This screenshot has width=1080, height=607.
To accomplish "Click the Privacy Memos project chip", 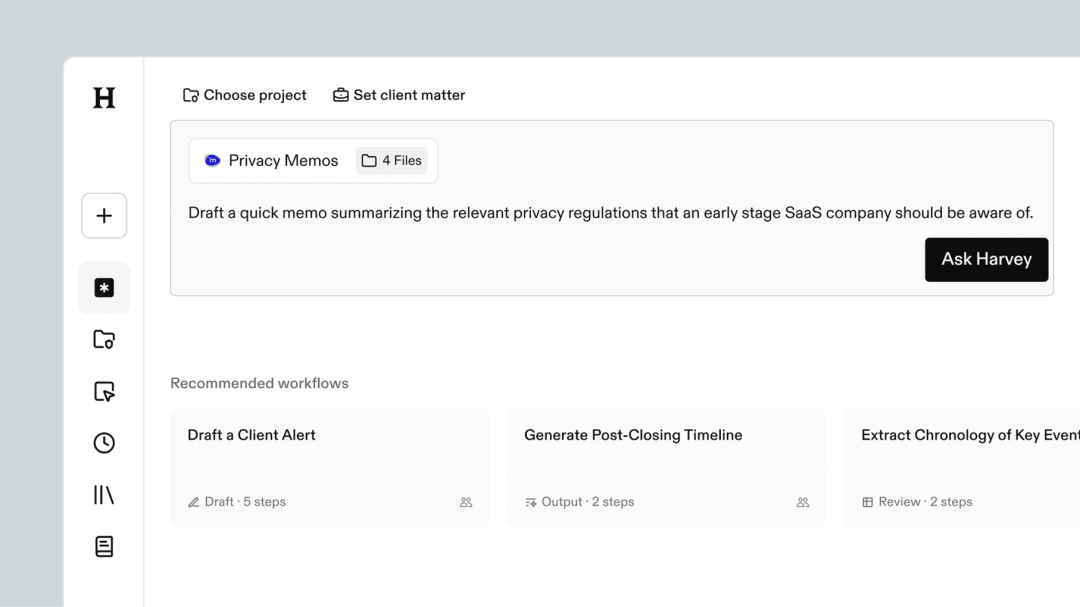I will click(x=271, y=161).
